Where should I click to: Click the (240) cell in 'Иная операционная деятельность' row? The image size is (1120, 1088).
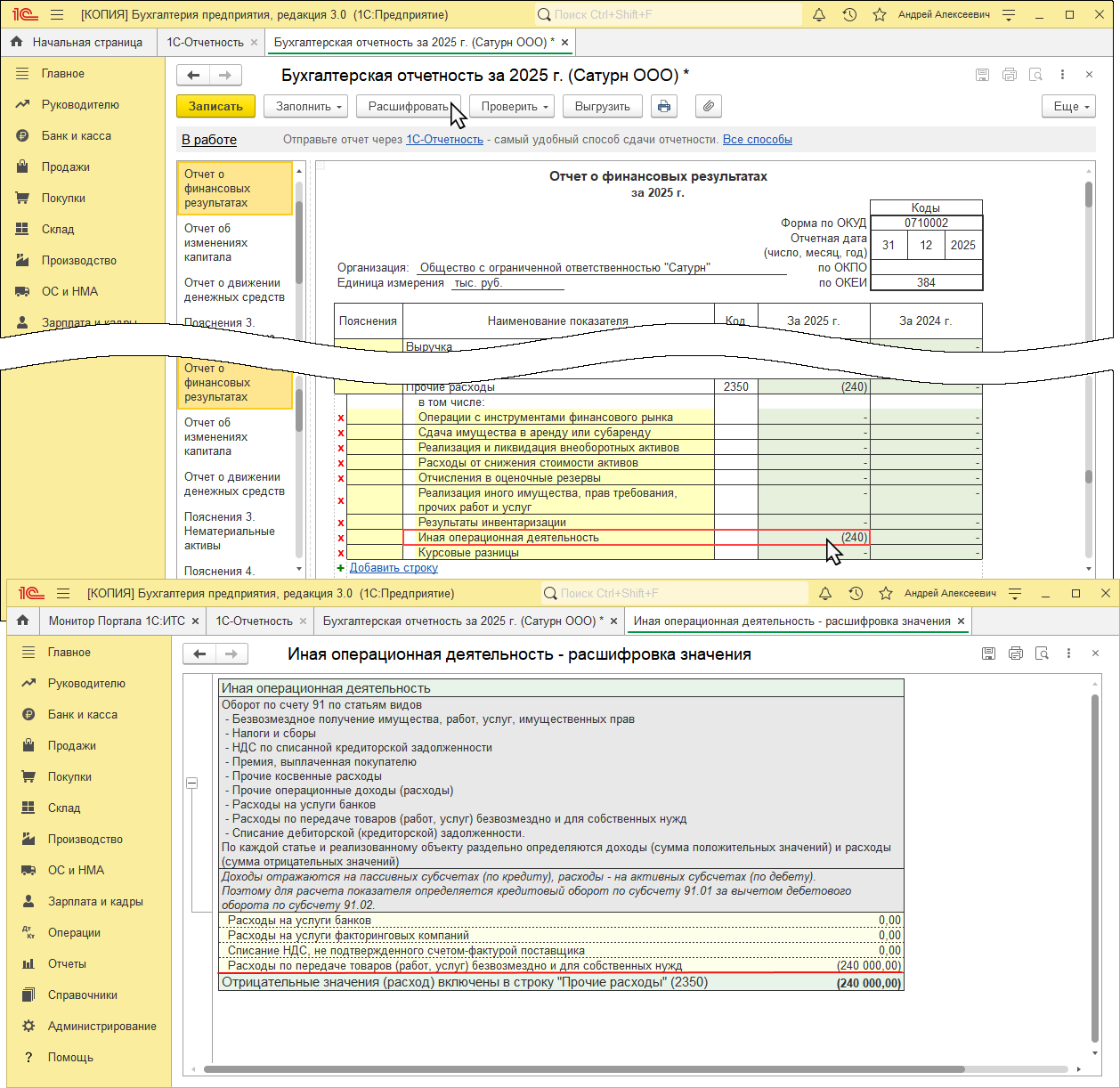point(814,538)
